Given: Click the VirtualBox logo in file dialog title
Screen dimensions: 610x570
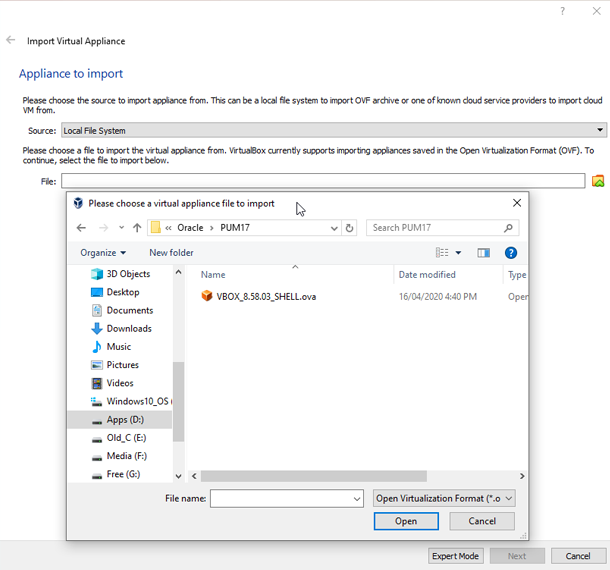Looking at the screenshot, I should point(78,203).
